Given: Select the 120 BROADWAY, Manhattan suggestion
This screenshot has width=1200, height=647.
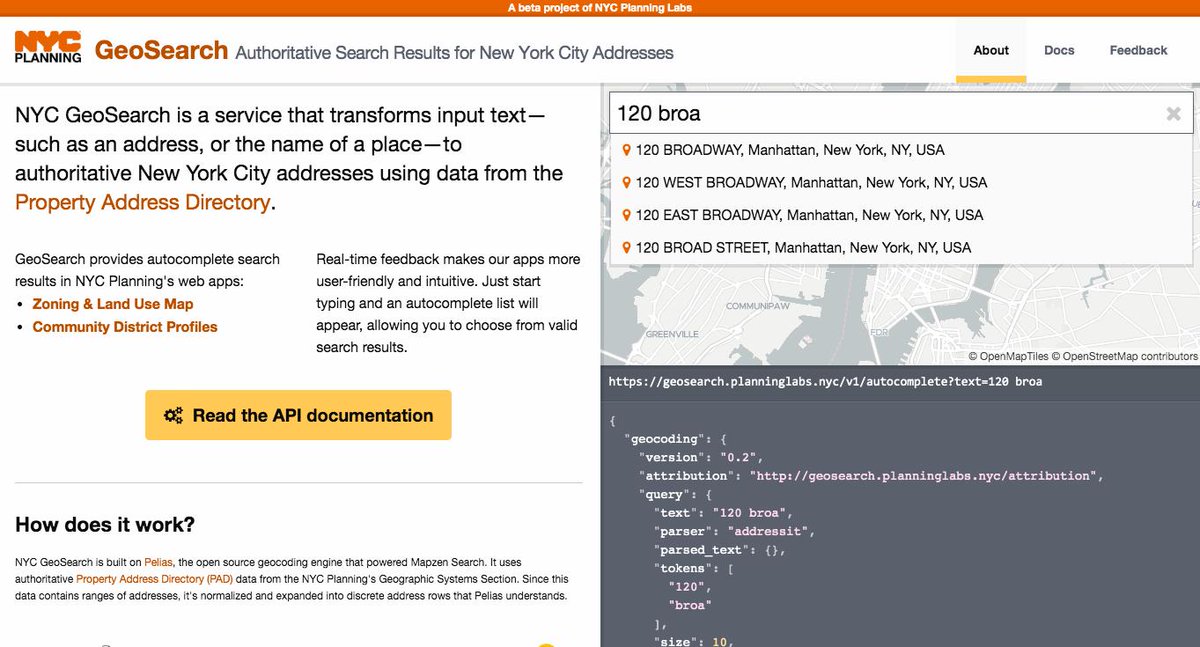Looking at the screenshot, I should 901,150.
